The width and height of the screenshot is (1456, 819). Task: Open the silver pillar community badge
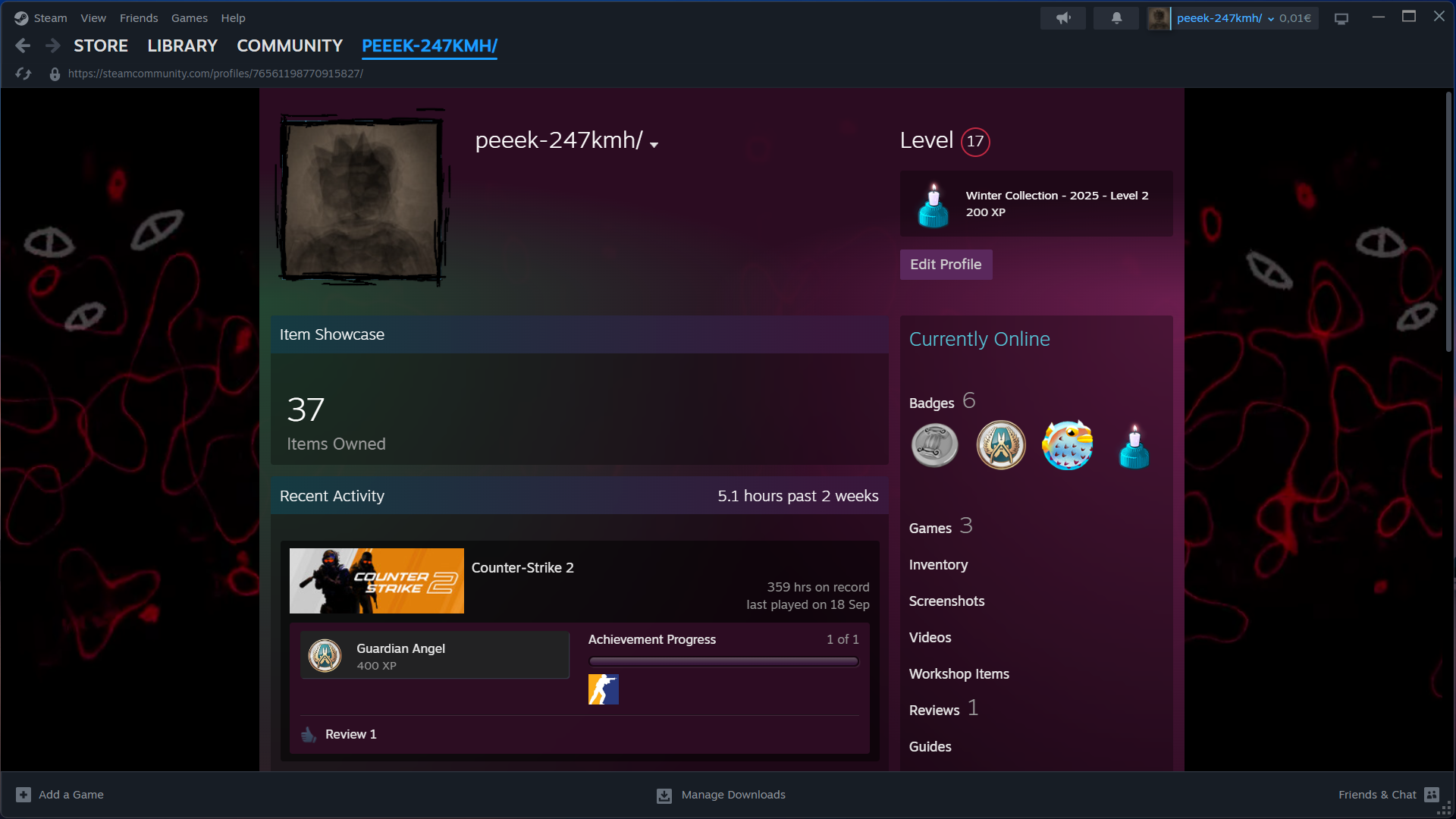coord(934,445)
